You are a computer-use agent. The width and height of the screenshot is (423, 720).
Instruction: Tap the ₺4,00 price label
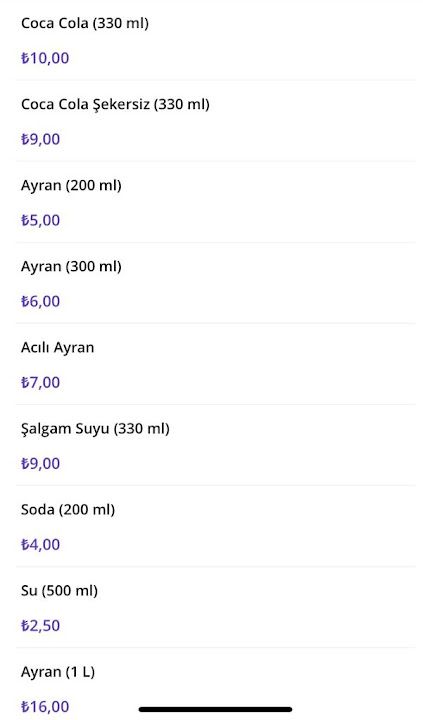(x=40, y=545)
